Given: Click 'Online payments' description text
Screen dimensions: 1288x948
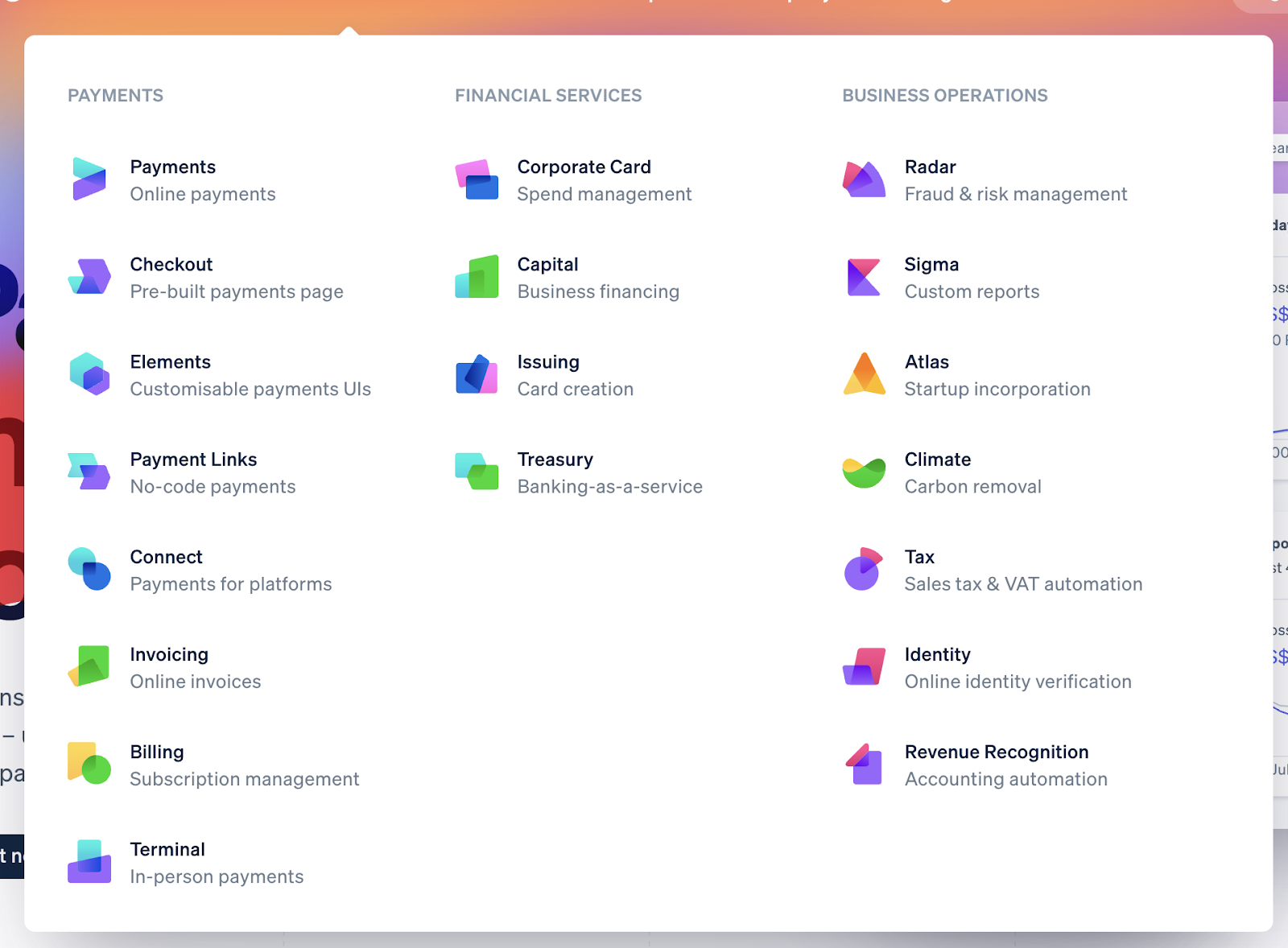Looking at the screenshot, I should pyautogui.click(x=203, y=194).
